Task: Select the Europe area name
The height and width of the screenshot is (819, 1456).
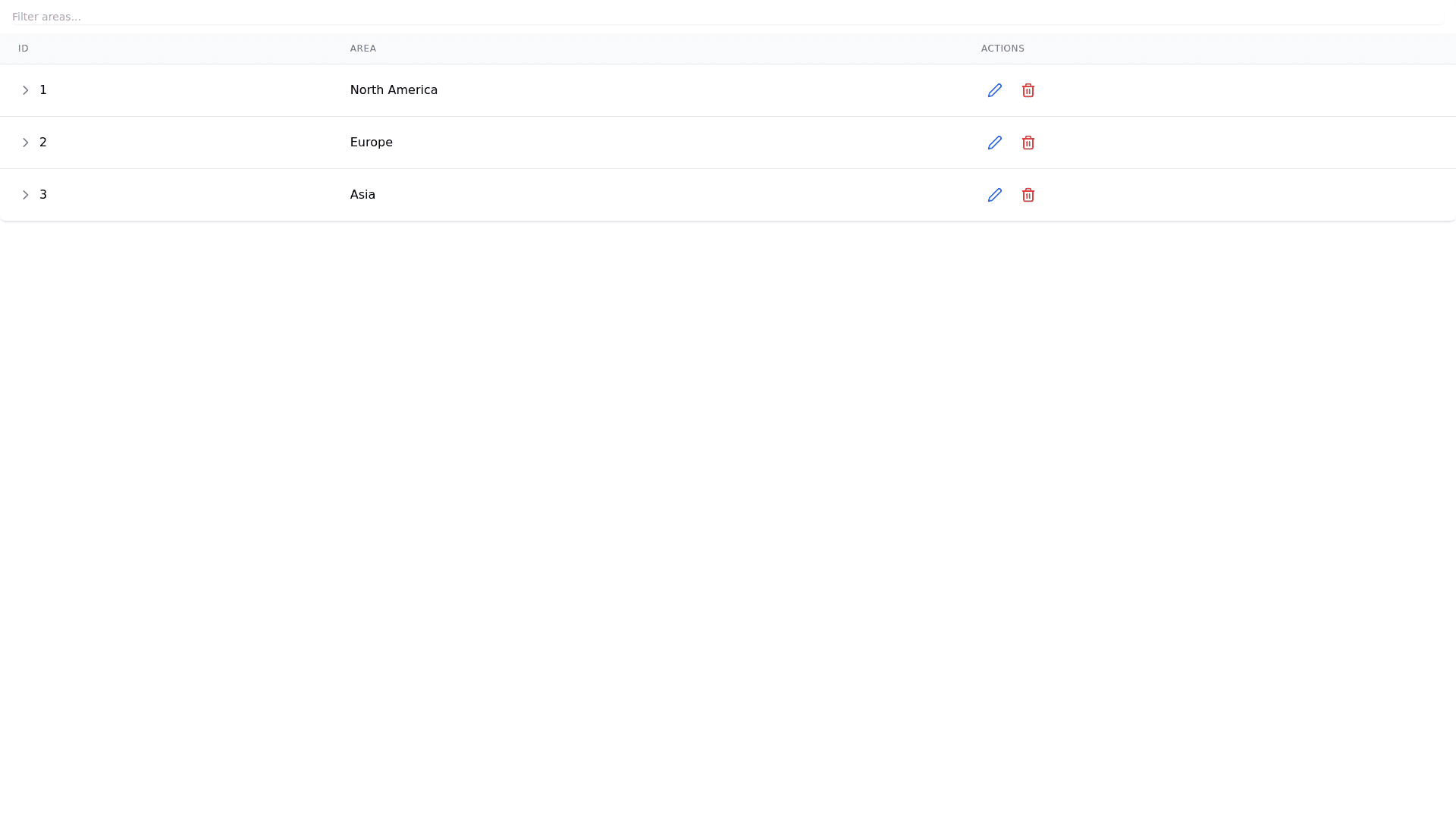Action: point(371,143)
